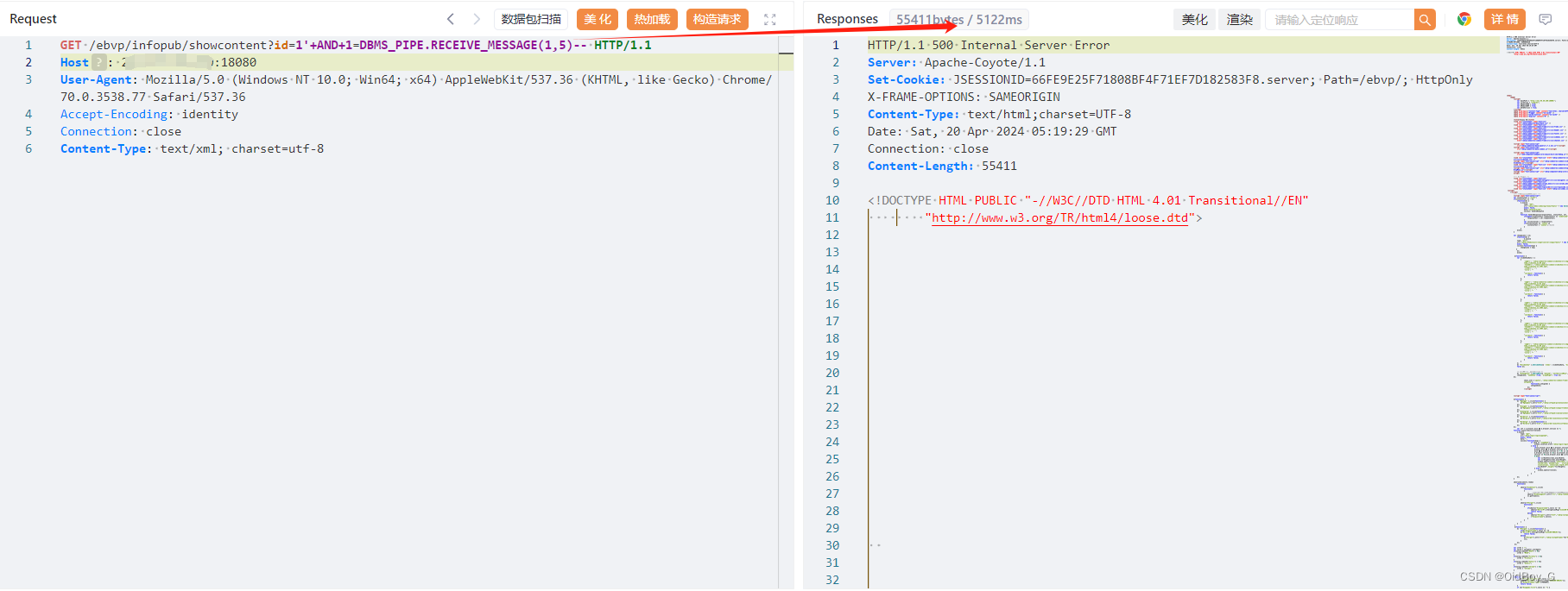This screenshot has height=591, width=1568.
Task: Click the GET request line text
Action: (x=356, y=45)
